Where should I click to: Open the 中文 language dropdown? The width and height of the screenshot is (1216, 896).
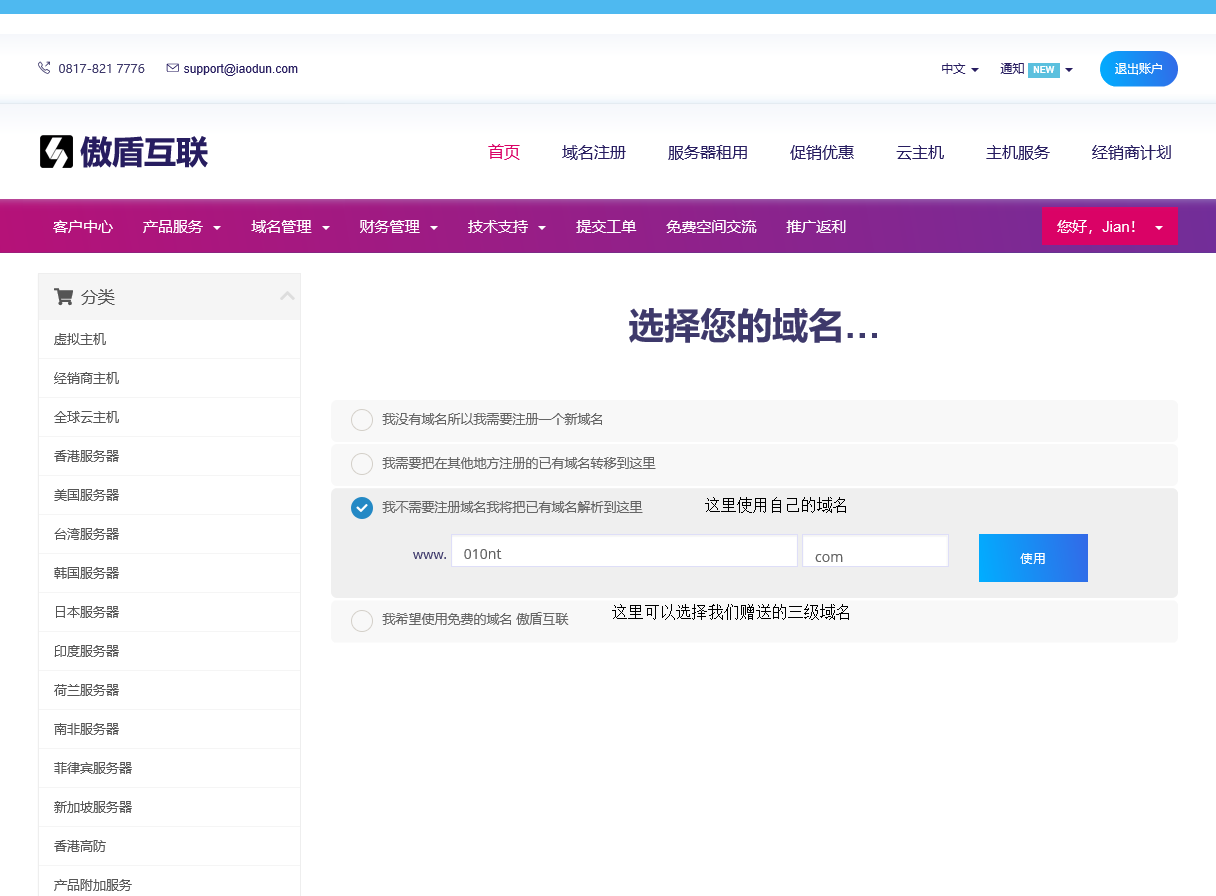click(x=959, y=69)
